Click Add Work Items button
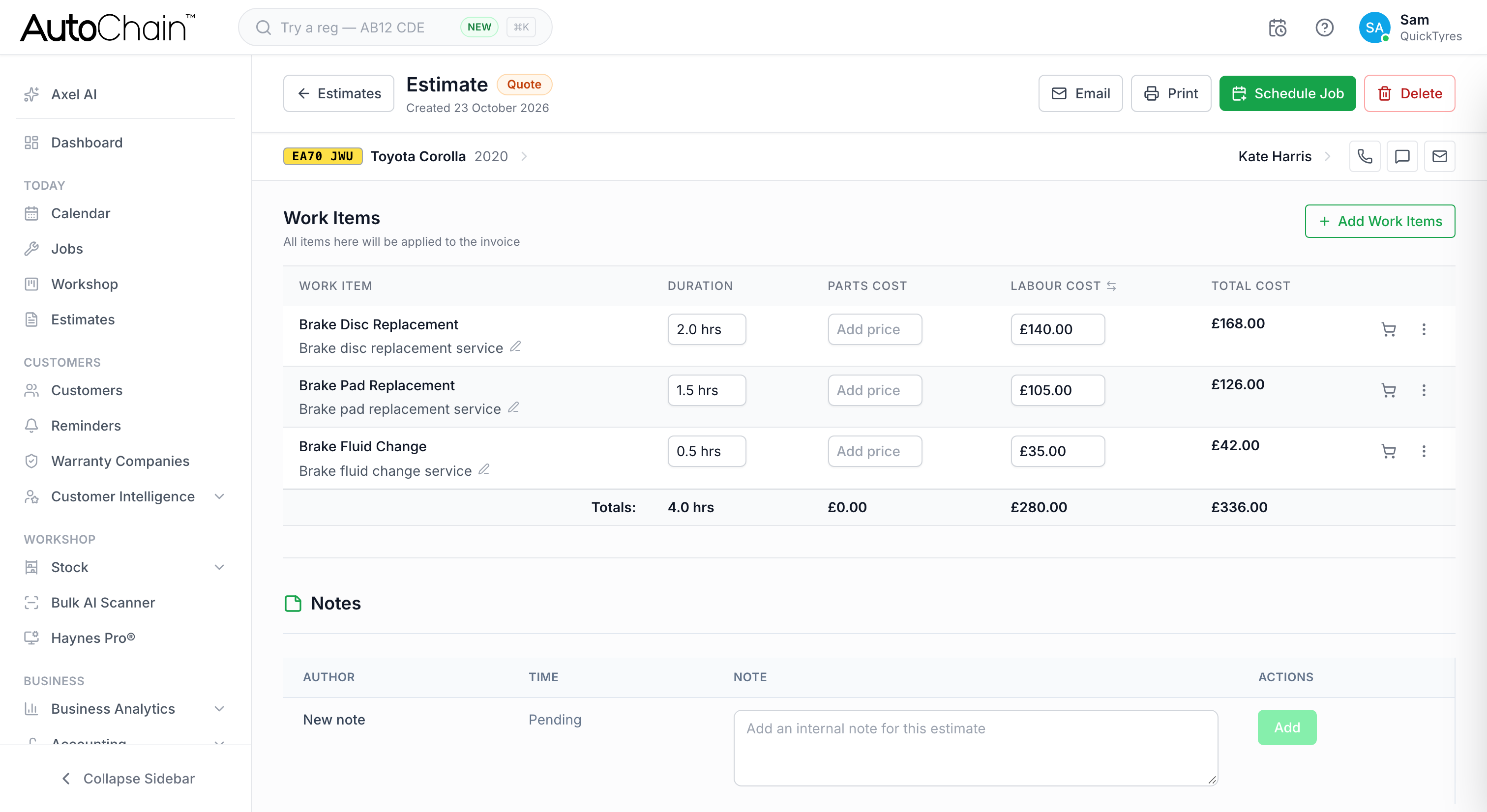 click(x=1380, y=222)
